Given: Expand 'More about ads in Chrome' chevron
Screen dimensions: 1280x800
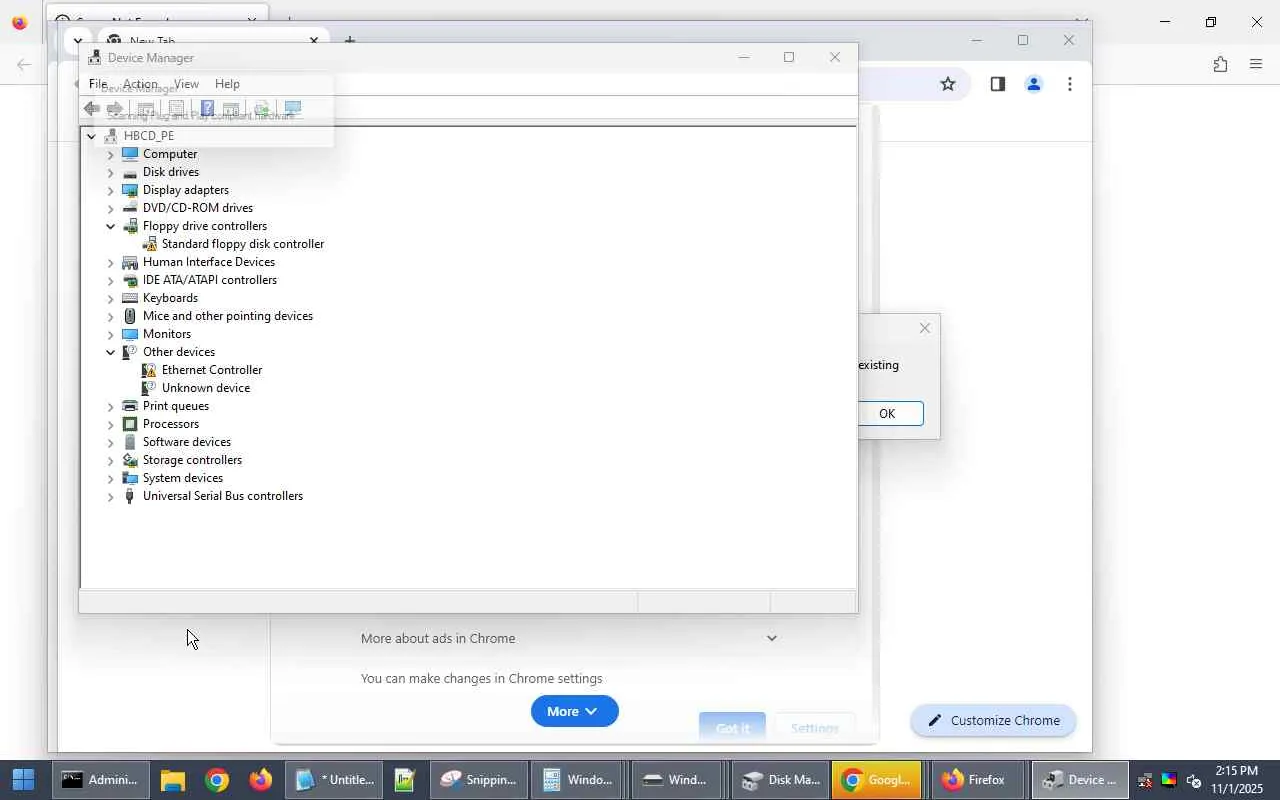Looking at the screenshot, I should pos(771,638).
